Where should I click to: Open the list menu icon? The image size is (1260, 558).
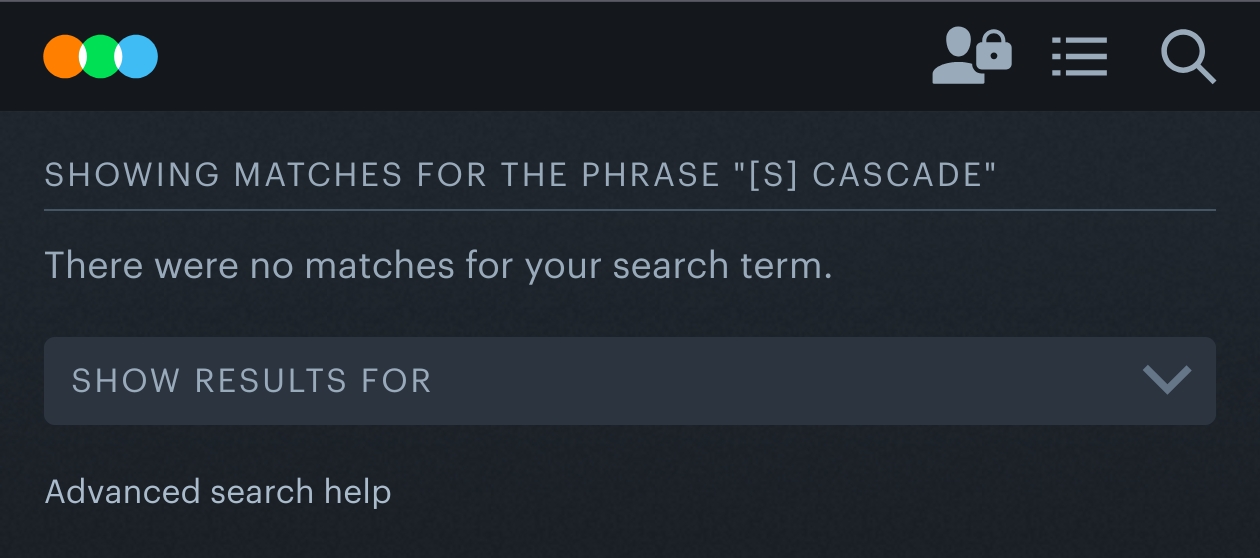coord(1079,57)
